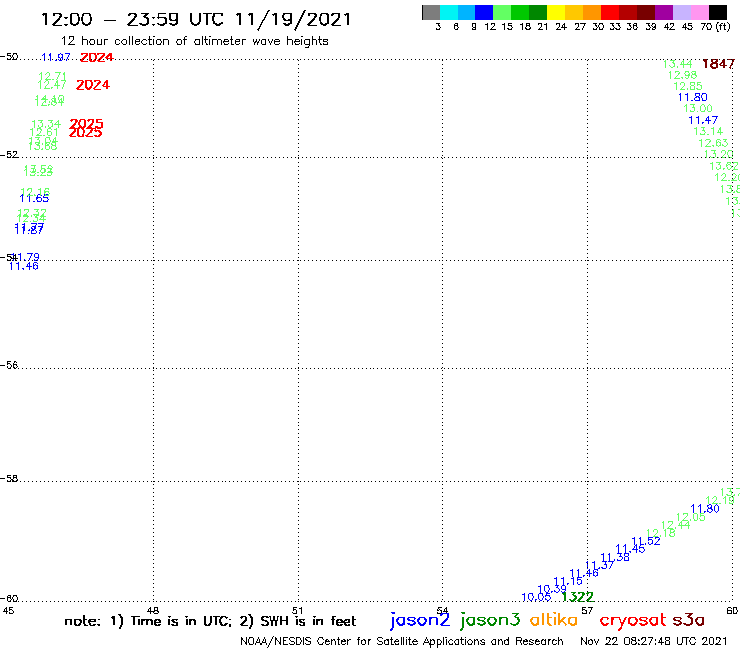740x650 pixels.
Task: Click the subtitle '12 hour collection of altimeter wave heights'
Action: (194, 41)
